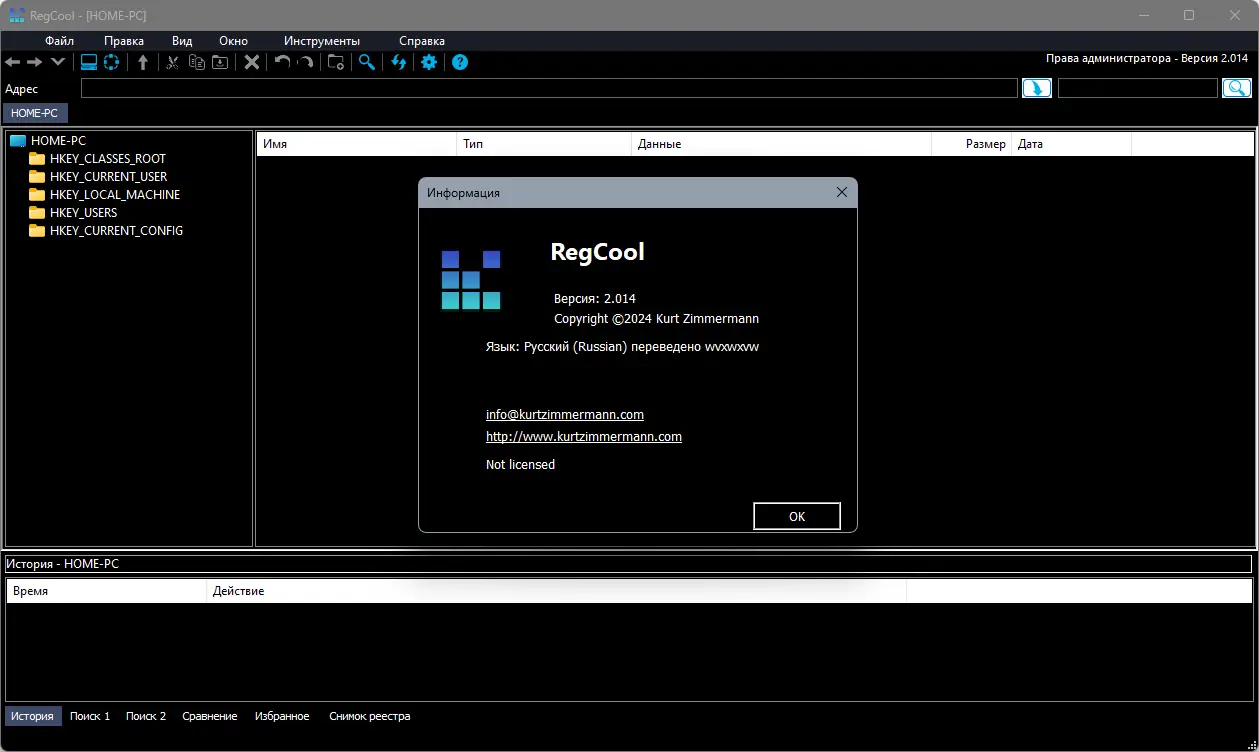Select HKEY_LOCAL_MACHINE in the tree

(115, 195)
